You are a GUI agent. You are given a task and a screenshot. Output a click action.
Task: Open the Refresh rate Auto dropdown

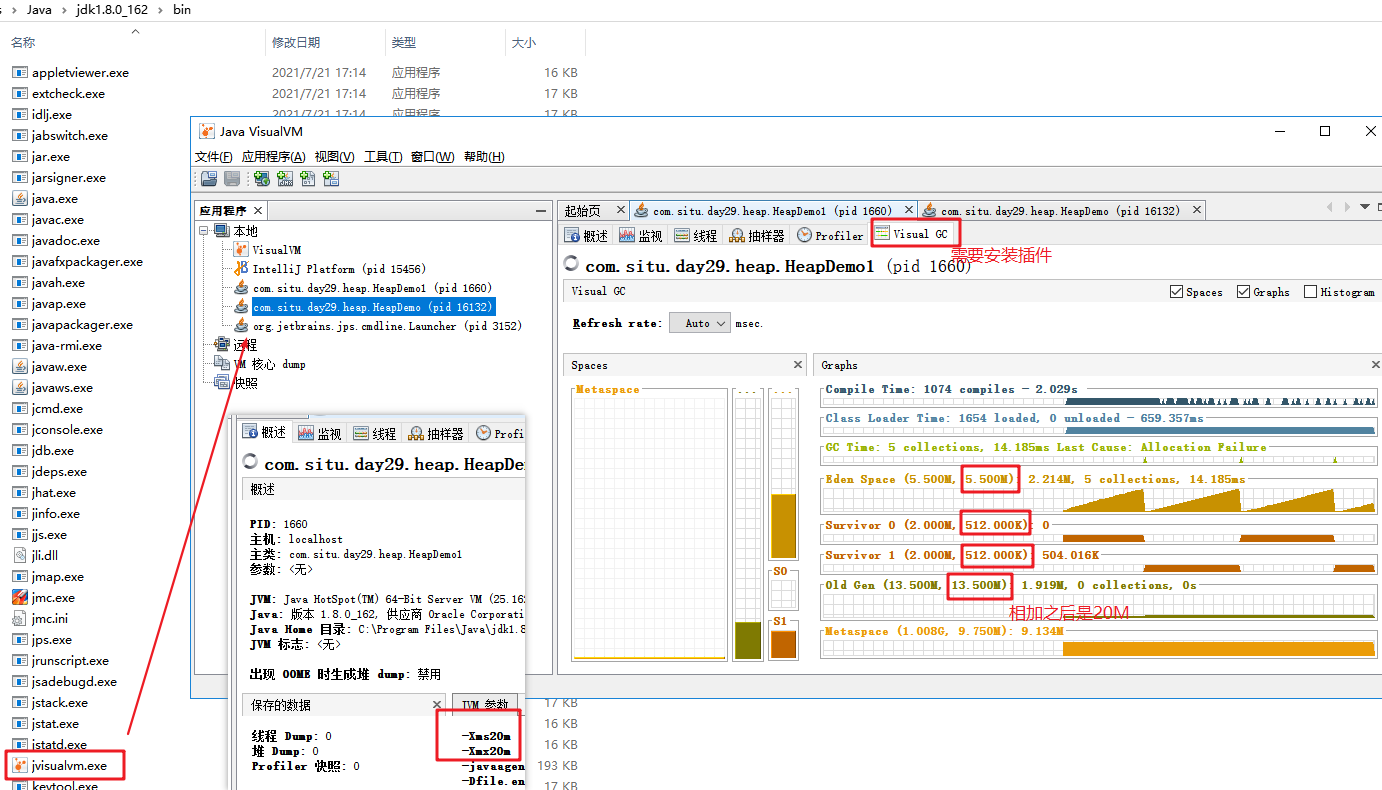tap(700, 323)
